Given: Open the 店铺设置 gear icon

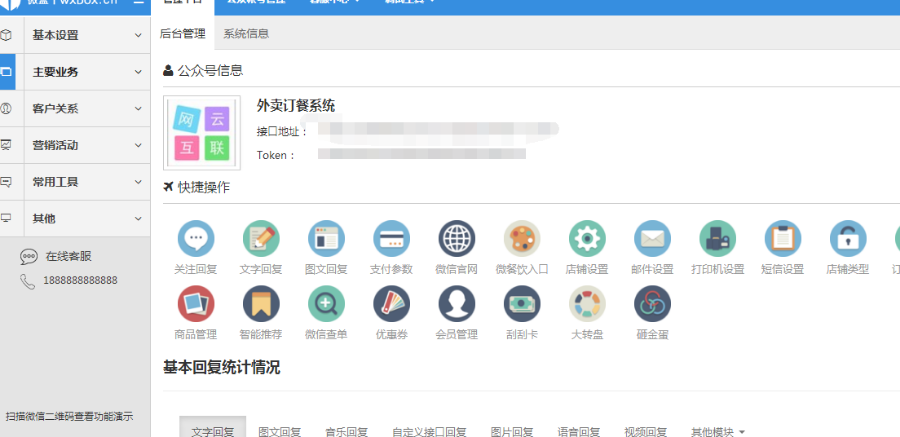Looking at the screenshot, I should (587, 238).
